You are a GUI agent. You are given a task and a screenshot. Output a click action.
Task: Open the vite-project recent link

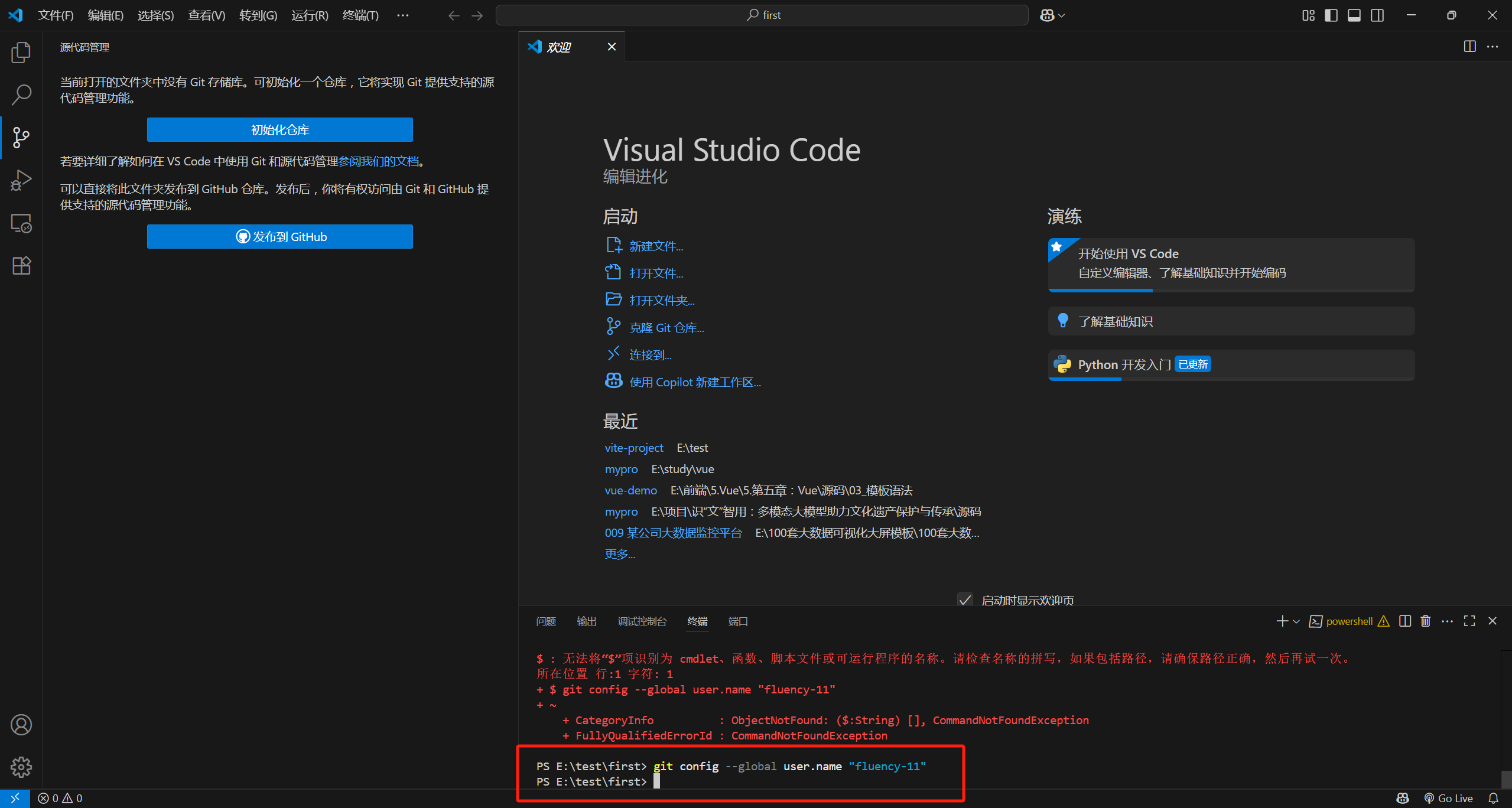(633, 448)
